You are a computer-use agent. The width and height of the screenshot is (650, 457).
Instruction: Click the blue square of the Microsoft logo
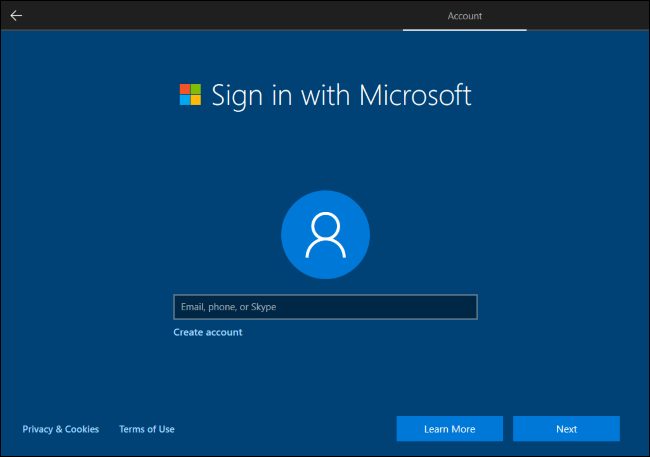click(x=185, y=101)
